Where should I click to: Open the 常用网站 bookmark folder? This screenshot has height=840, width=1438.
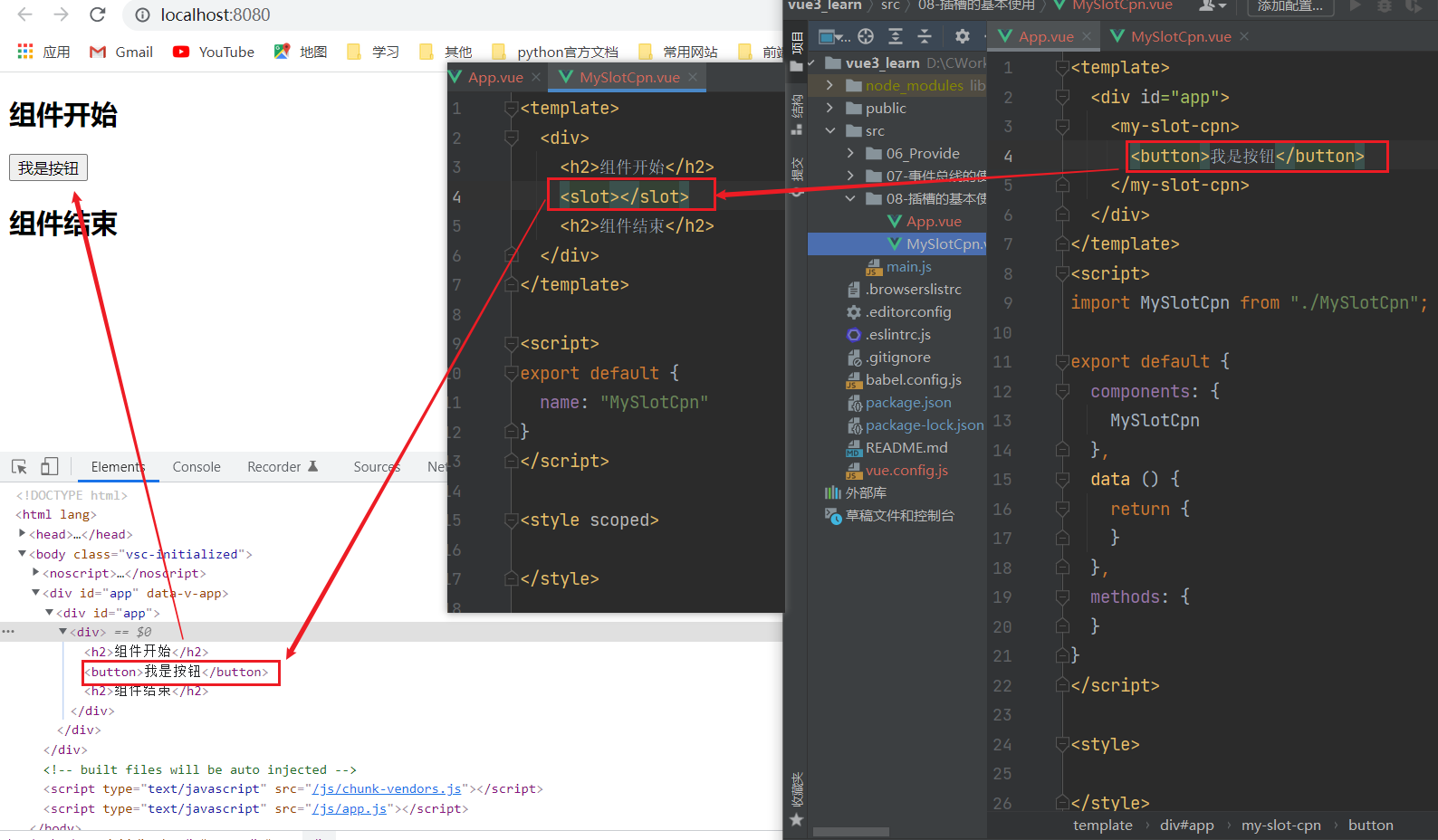pos(678,52)
